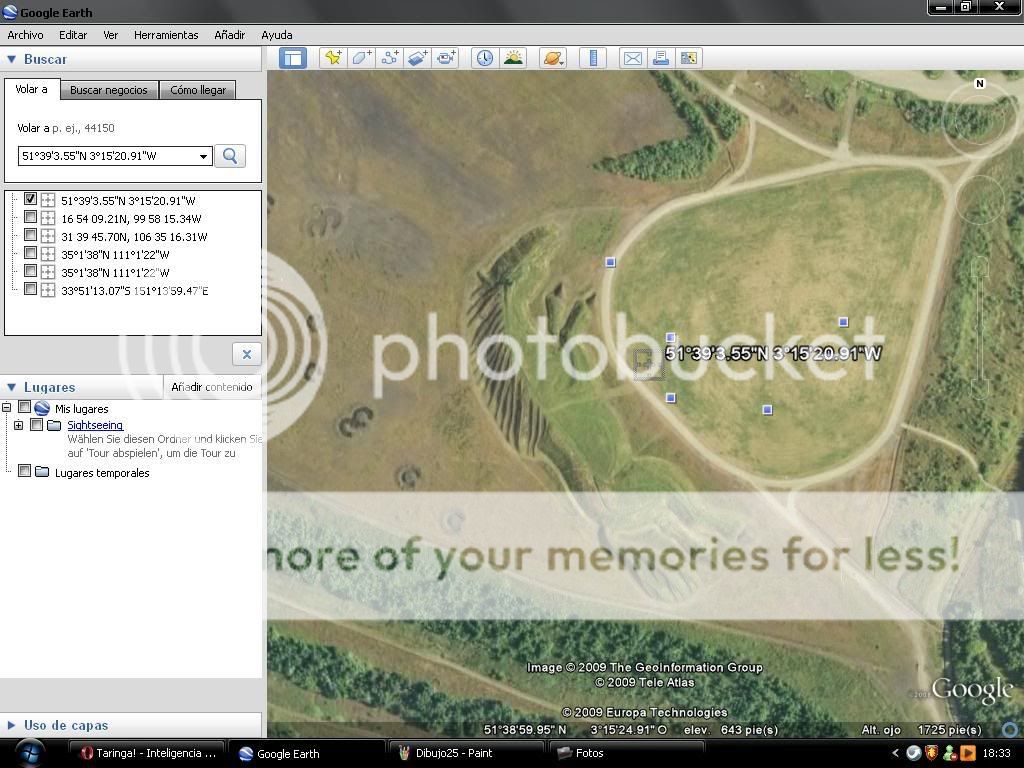Click the result icon beside 31 39 45.70N
1024x768 pixels.
[48, 236]
